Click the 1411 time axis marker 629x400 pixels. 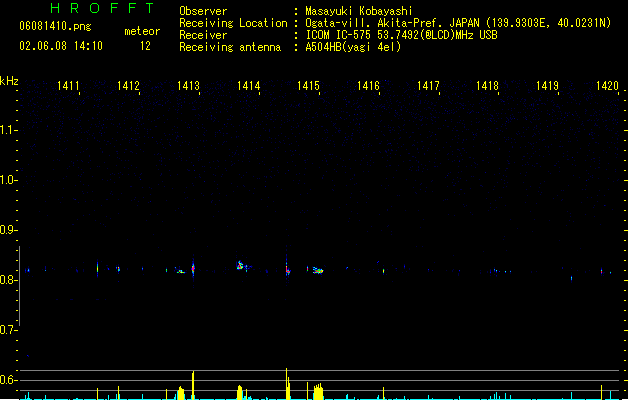68,86
